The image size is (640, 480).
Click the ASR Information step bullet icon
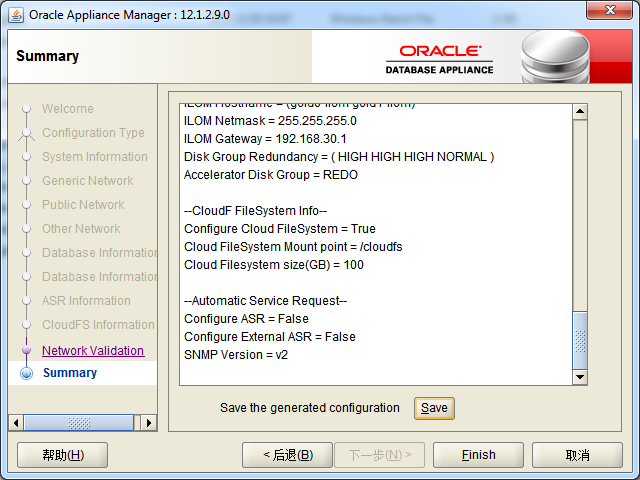pos(27,301)
